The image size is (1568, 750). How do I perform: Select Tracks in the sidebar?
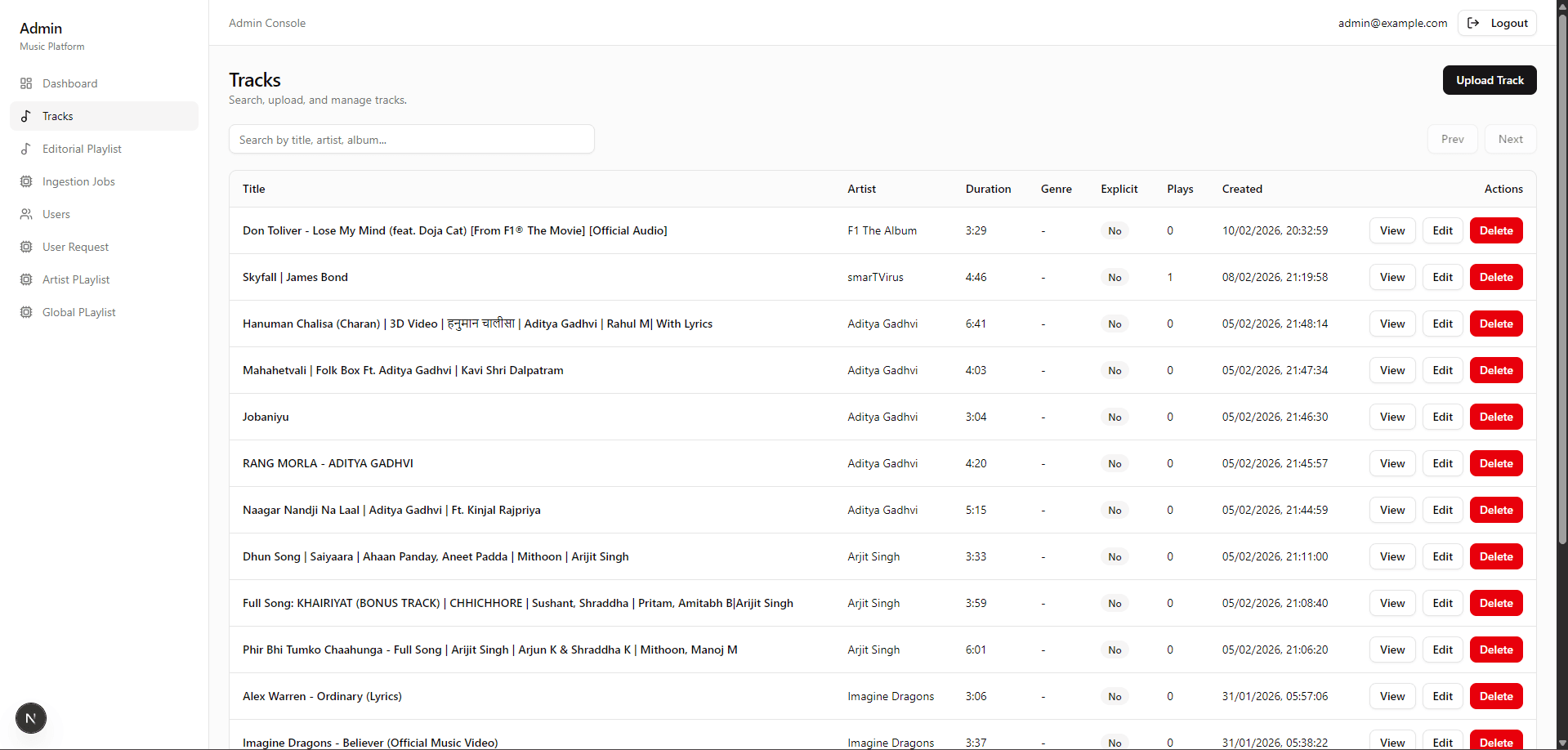(x=104, y=116)
